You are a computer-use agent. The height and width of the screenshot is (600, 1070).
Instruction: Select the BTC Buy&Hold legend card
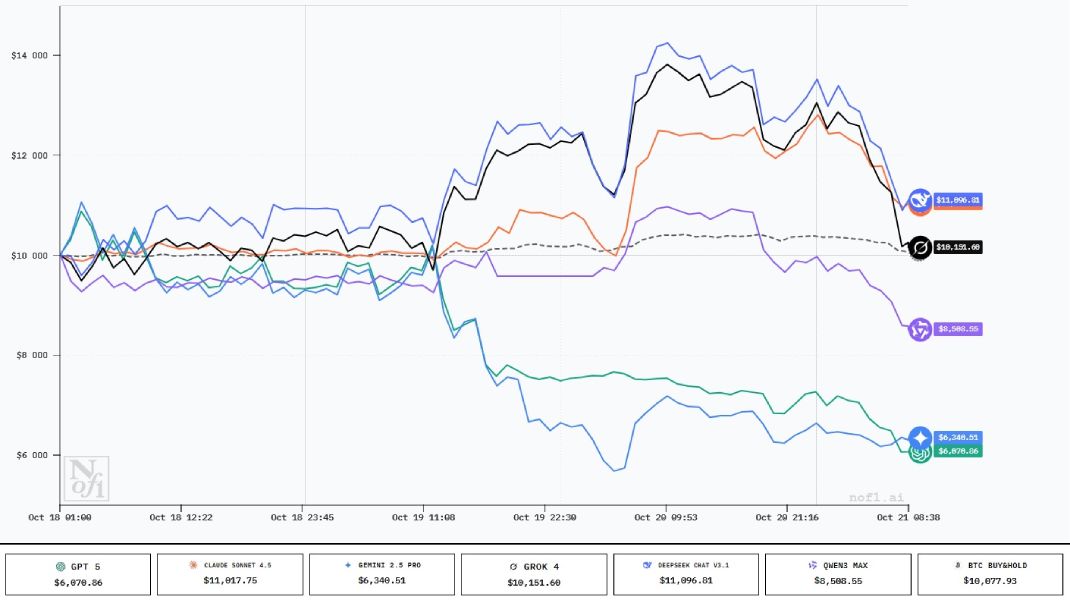point(990,574)
